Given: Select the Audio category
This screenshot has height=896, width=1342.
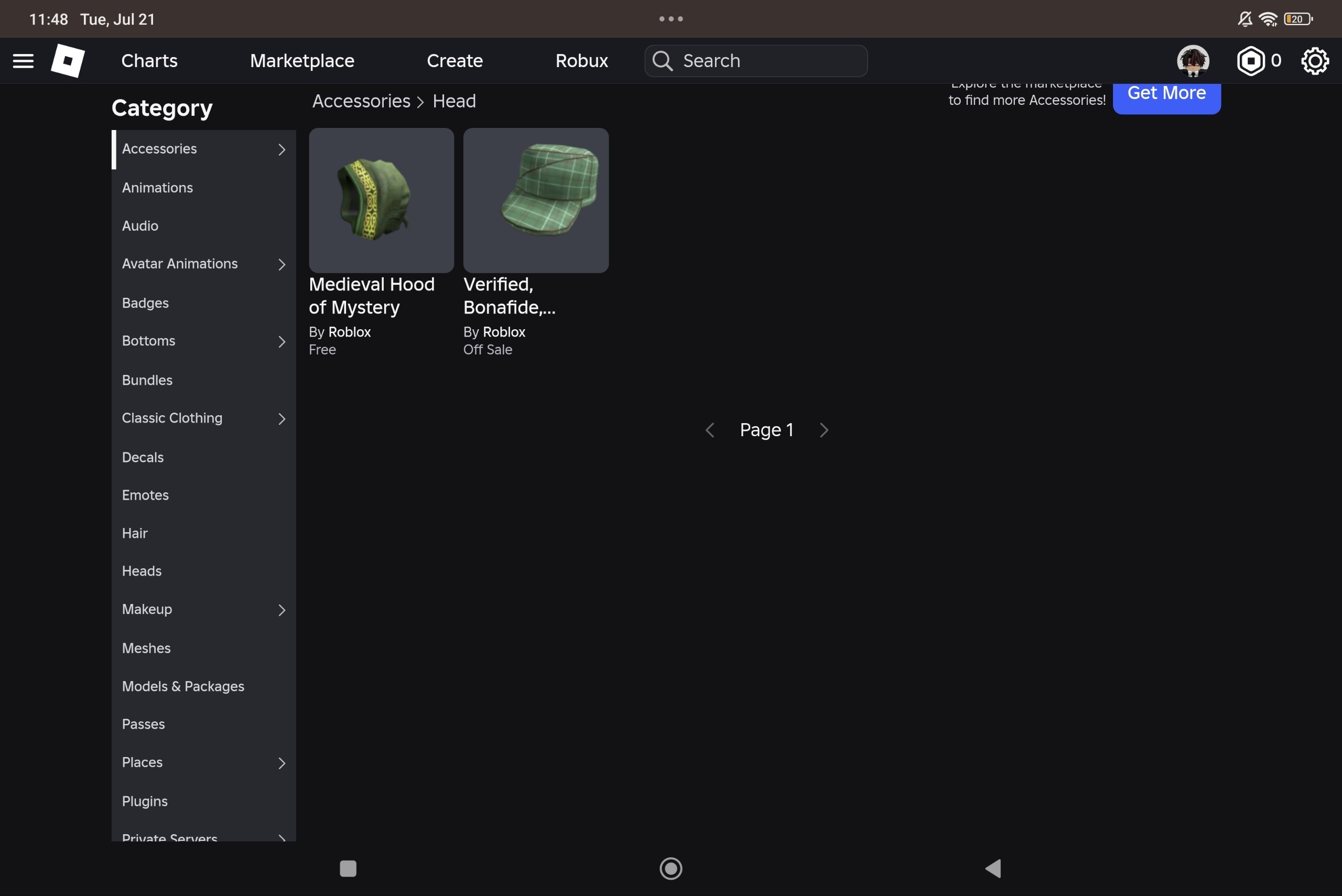Looking at the screenshot, I should (x=203, y=226).
